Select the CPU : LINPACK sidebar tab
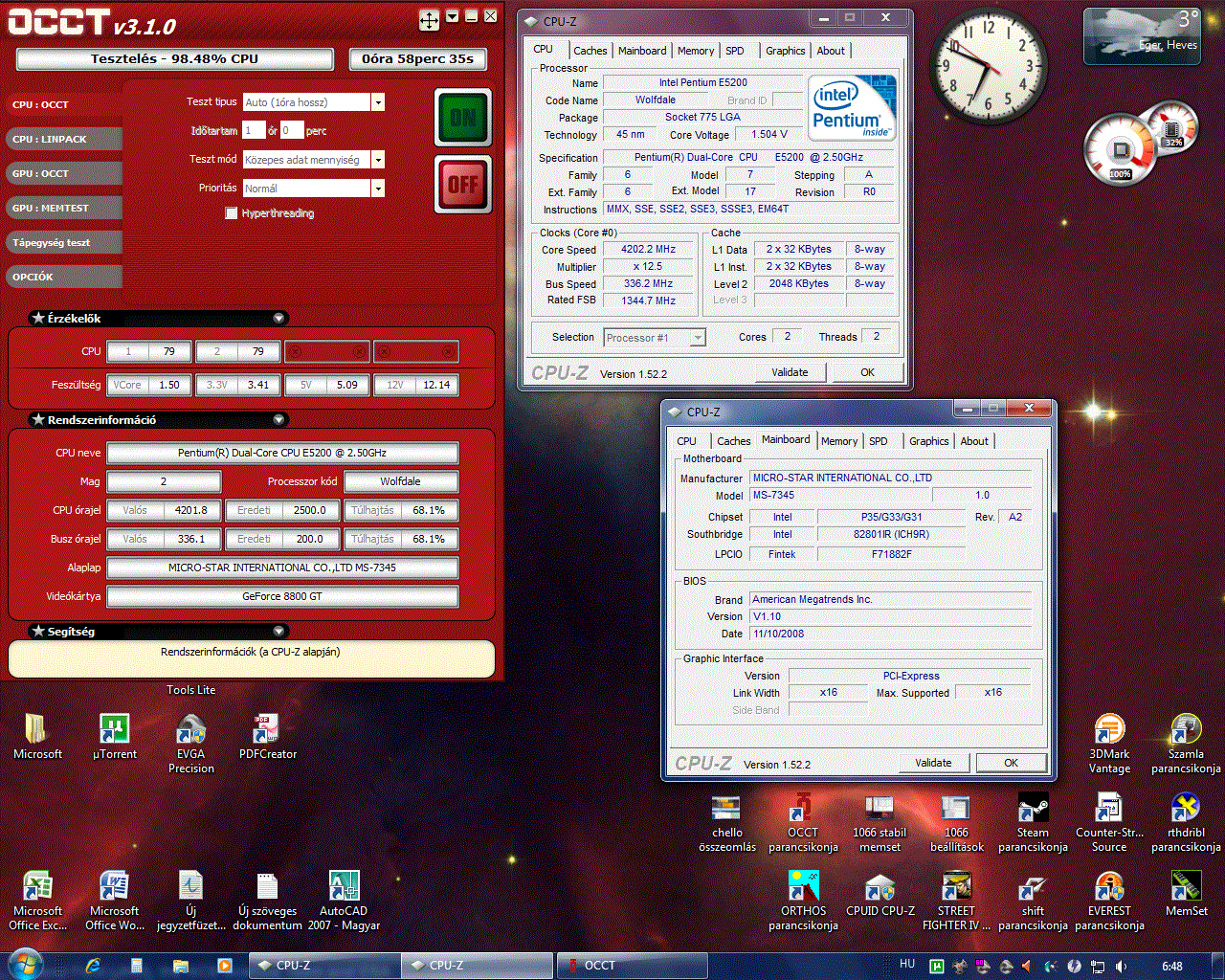The image size is (1225, 980). [63, 139]
